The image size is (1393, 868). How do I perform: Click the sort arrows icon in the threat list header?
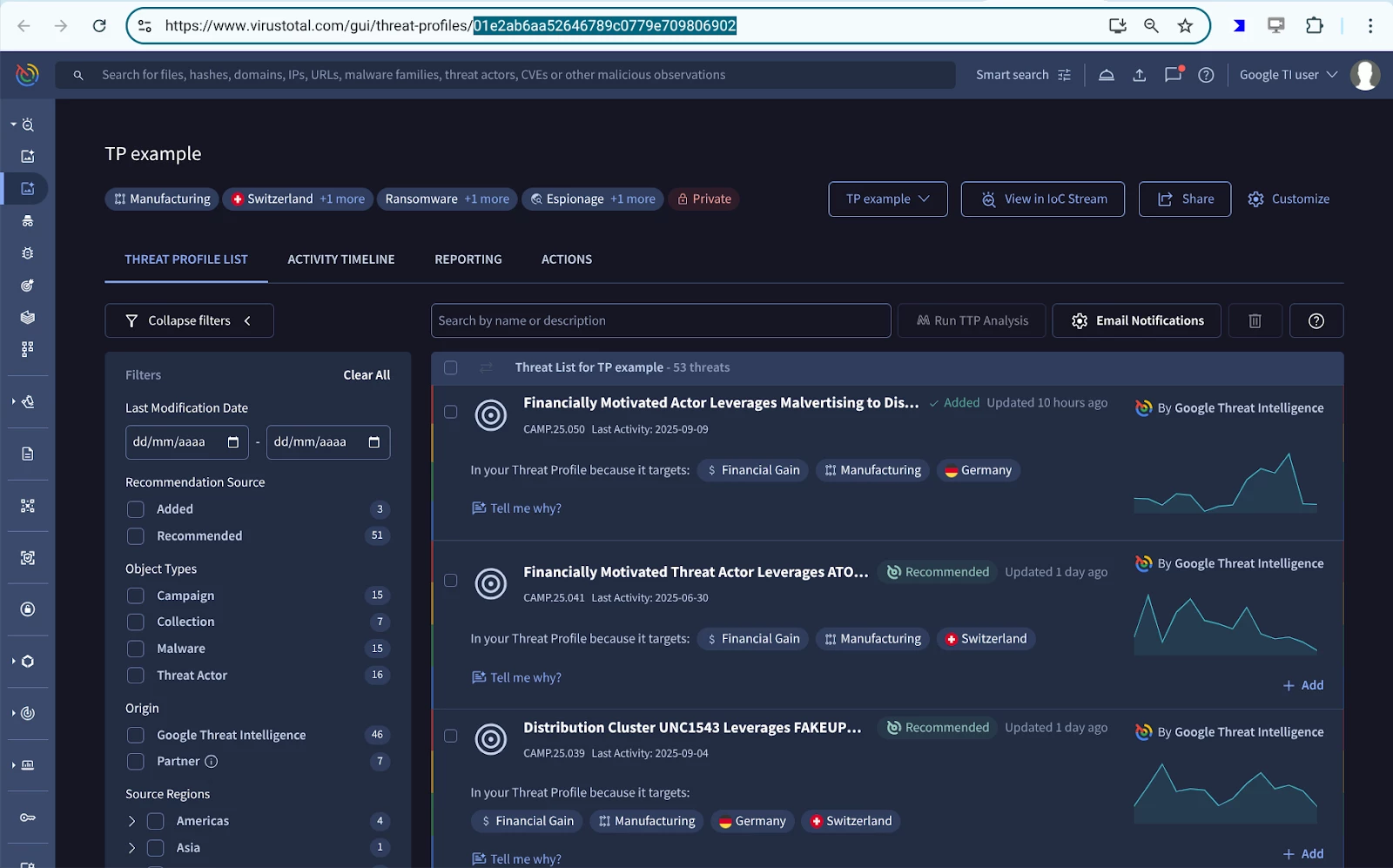point(486,367)
